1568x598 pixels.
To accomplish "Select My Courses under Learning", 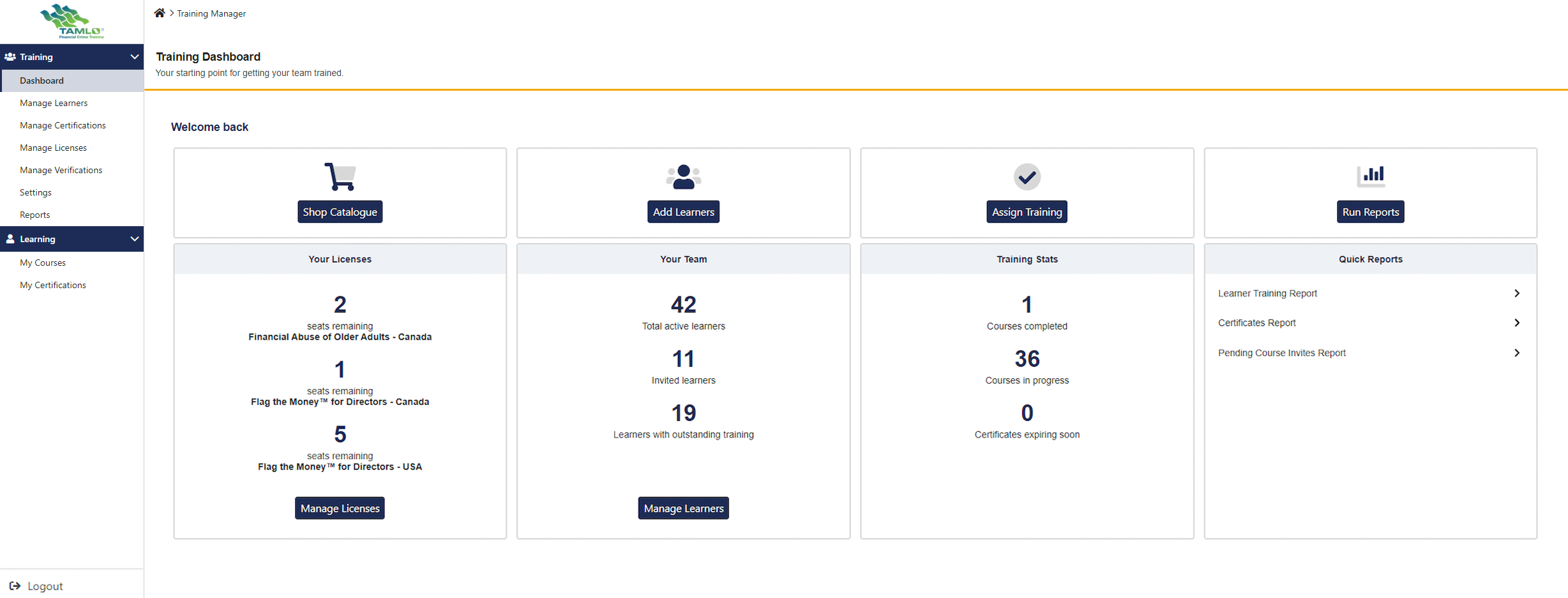I will 43,262.
